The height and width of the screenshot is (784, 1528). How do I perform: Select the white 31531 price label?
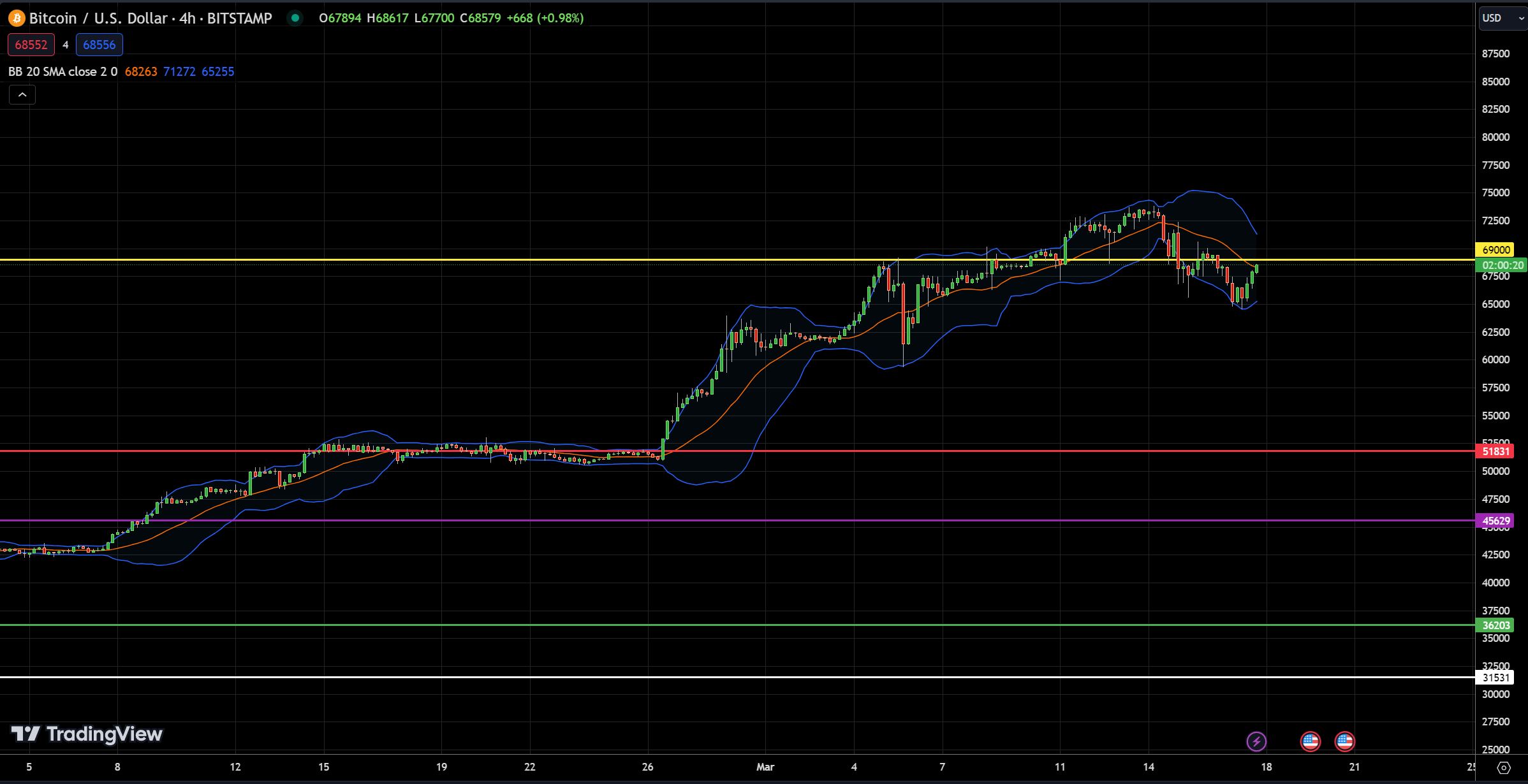(1495, 678)
